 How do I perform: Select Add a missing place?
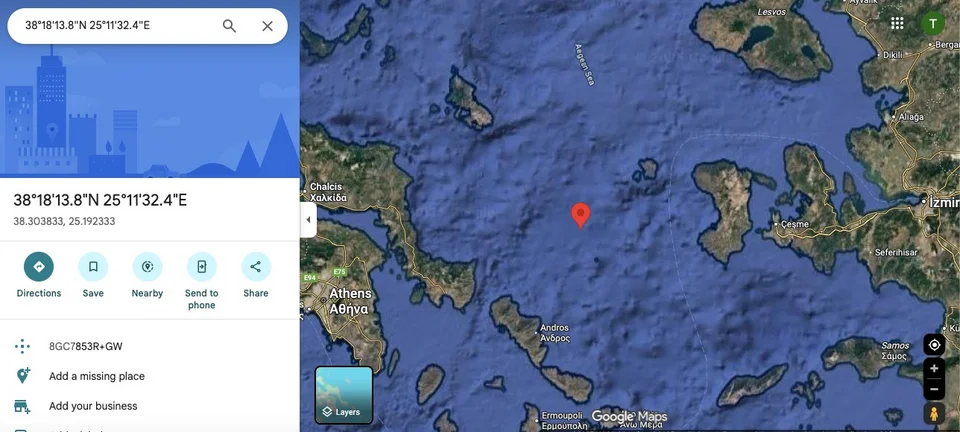tap(97, 376)
